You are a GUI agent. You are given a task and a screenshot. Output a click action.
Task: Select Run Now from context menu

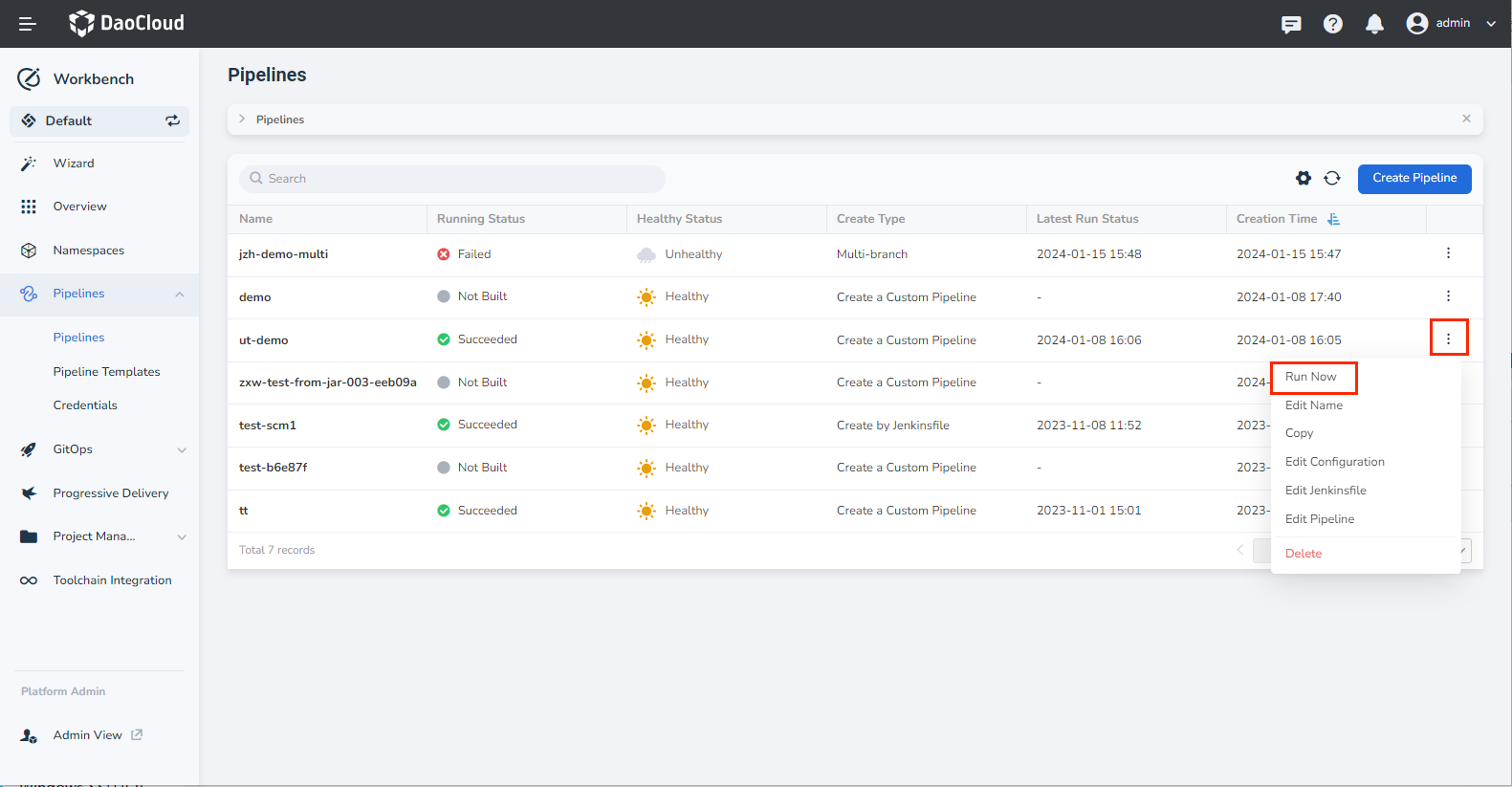(x=1311, y=377)
